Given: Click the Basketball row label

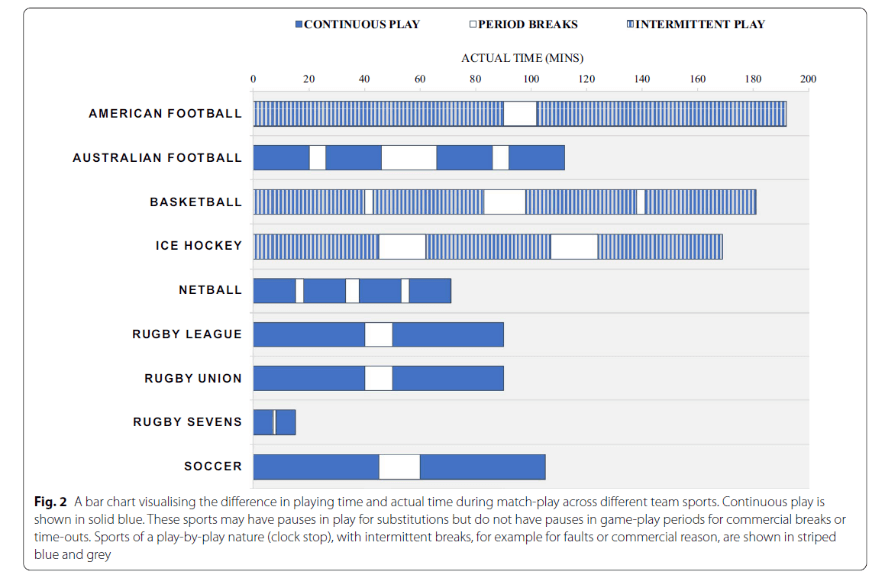Looking at the screenshot, I should click(x=196, y=202).
